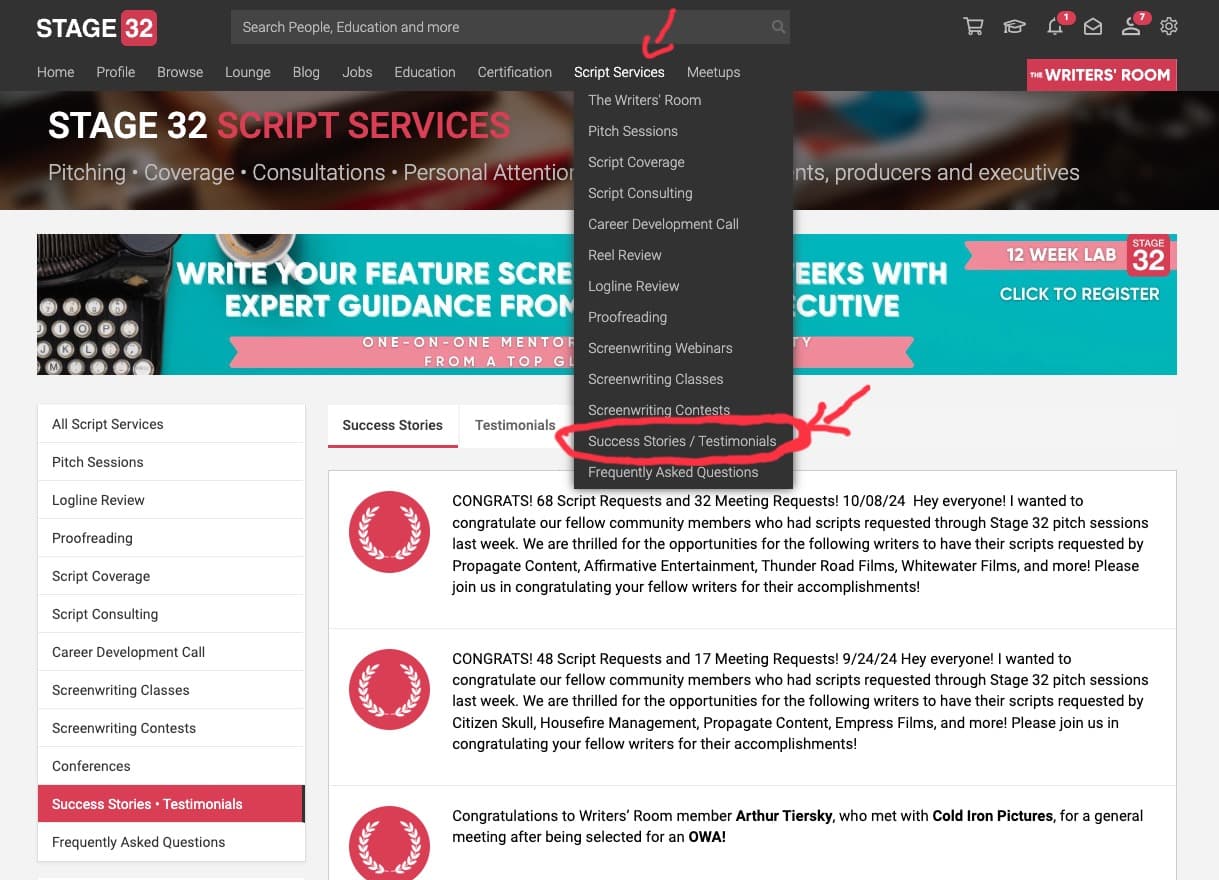Open Browse in the navigation bar
The image size is (1219, 880).
(x=180, y=72)
